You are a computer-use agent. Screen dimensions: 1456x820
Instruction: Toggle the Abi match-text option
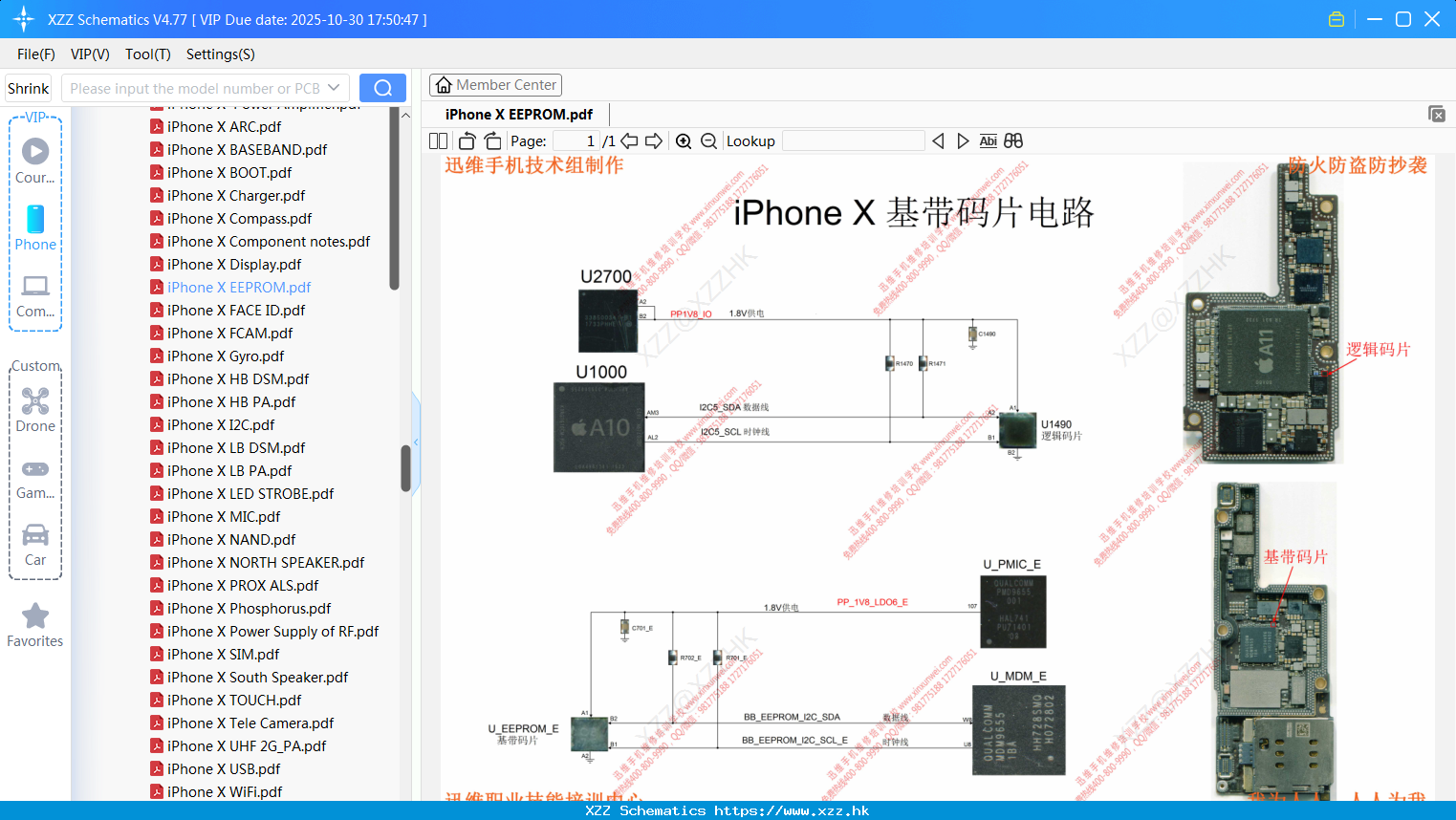988,140
